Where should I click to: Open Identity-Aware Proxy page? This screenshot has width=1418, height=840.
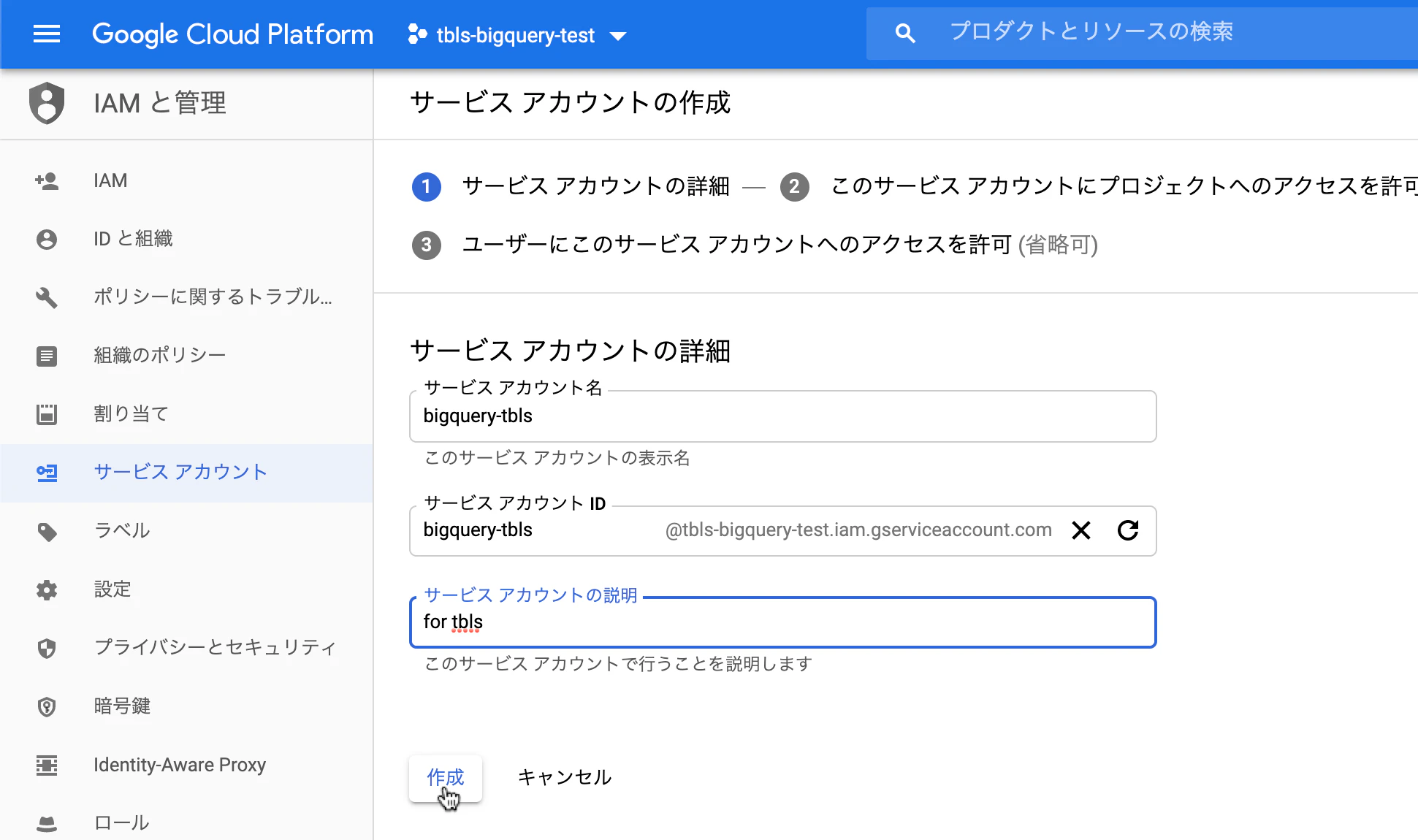click(x=187, y=765)
